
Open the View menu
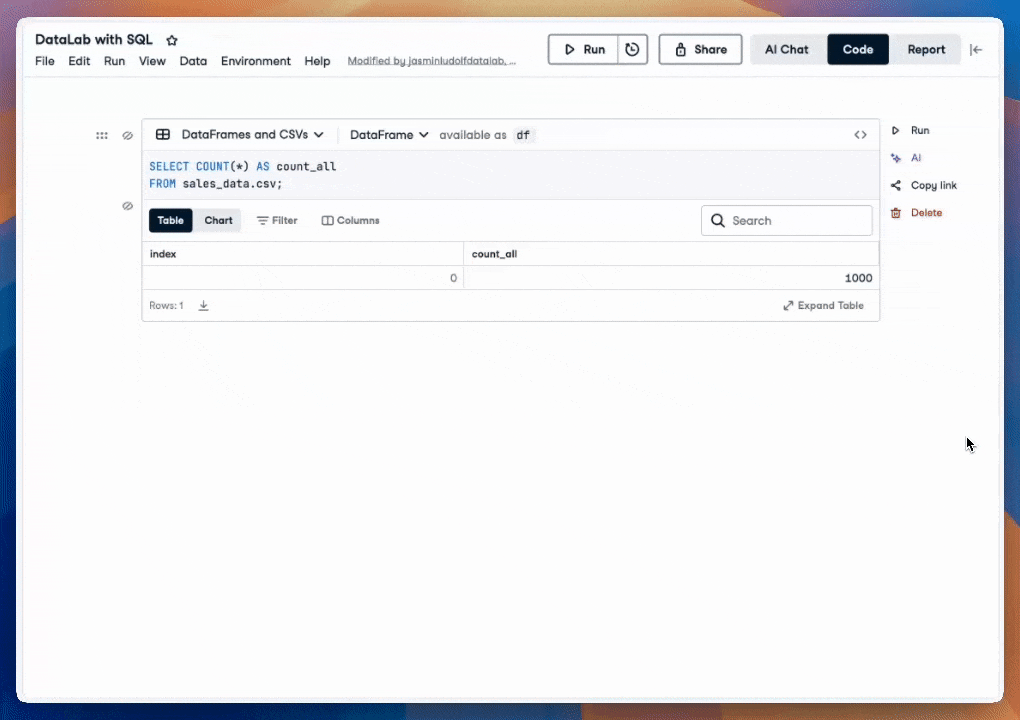coord(152,60)
